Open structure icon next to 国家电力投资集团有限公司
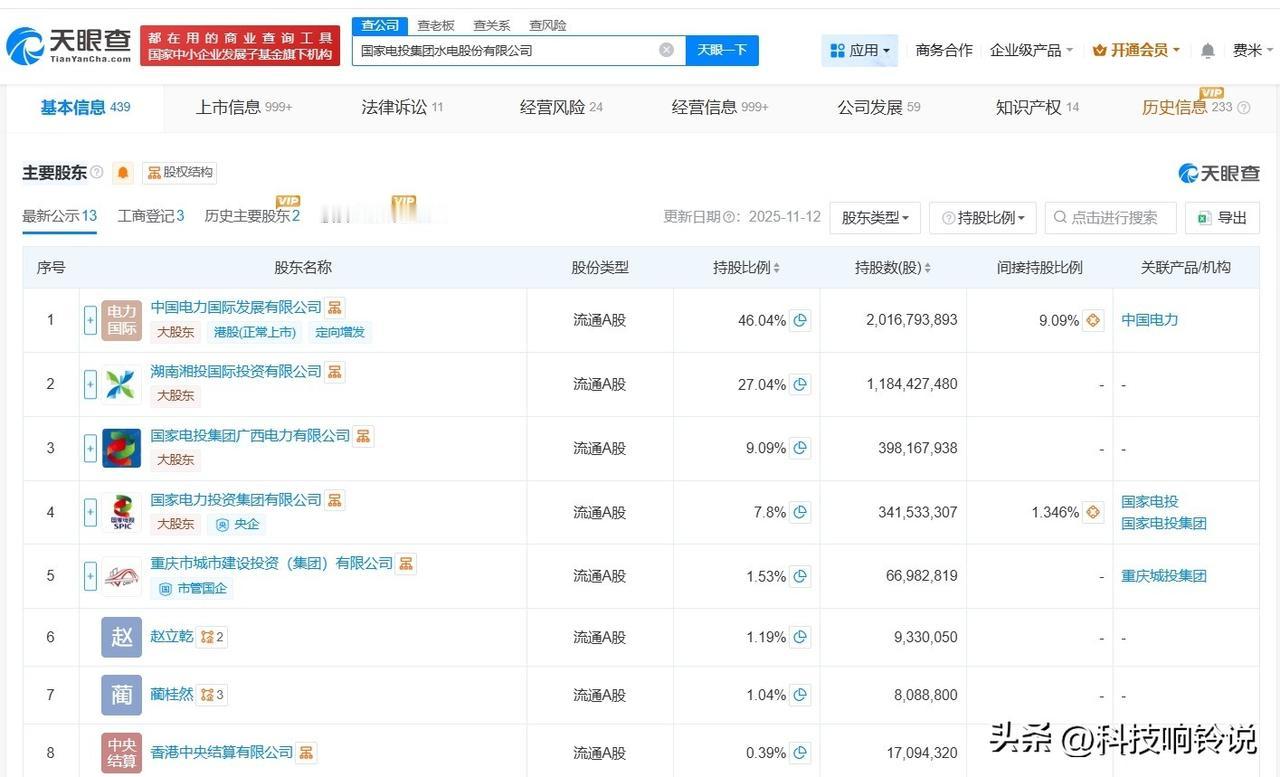This screenshot has height=777, width=1280. [335, 499]
